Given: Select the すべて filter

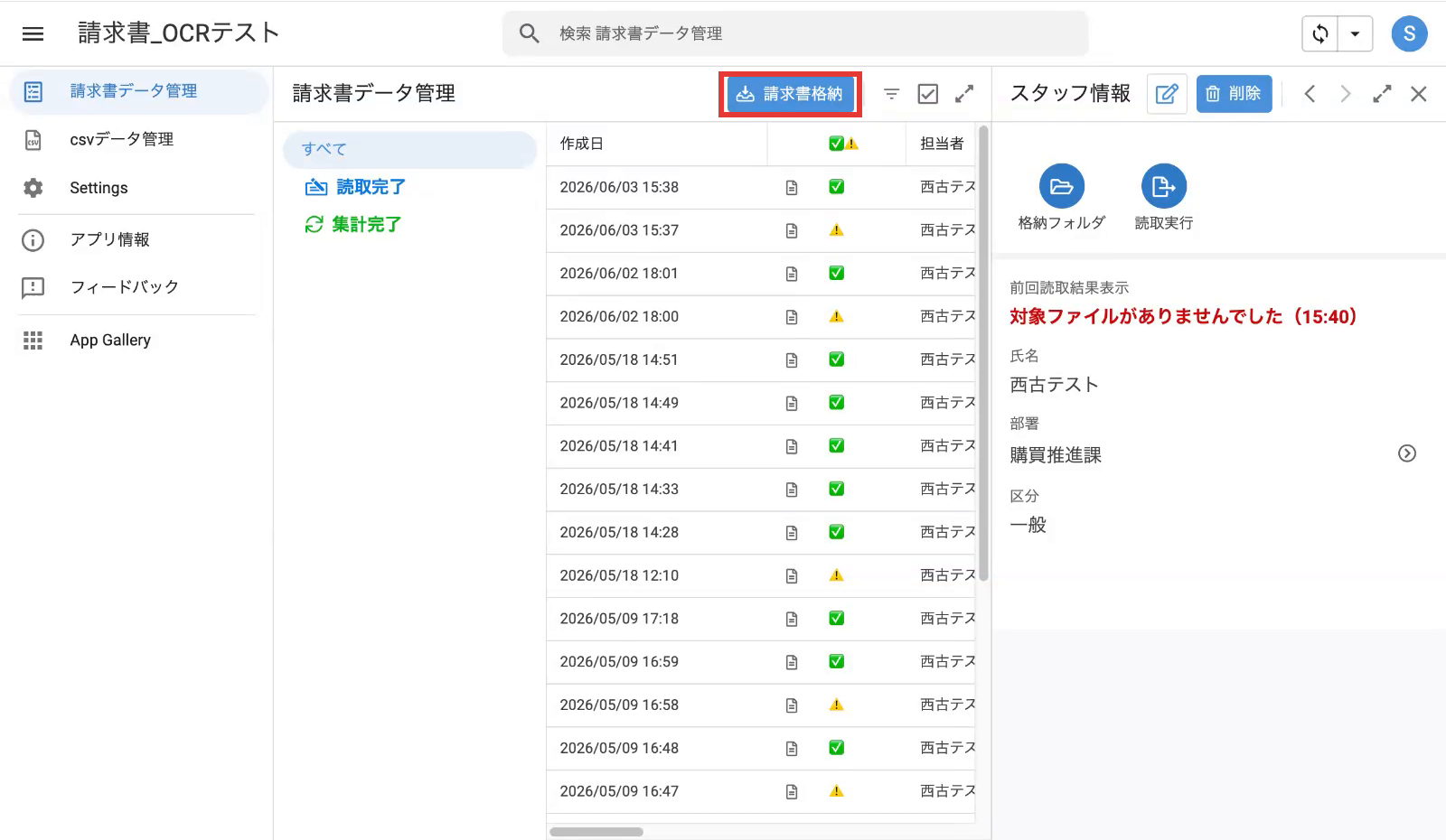Looking at the screenshot, I should pyautogui.click(x=409, y=150).
